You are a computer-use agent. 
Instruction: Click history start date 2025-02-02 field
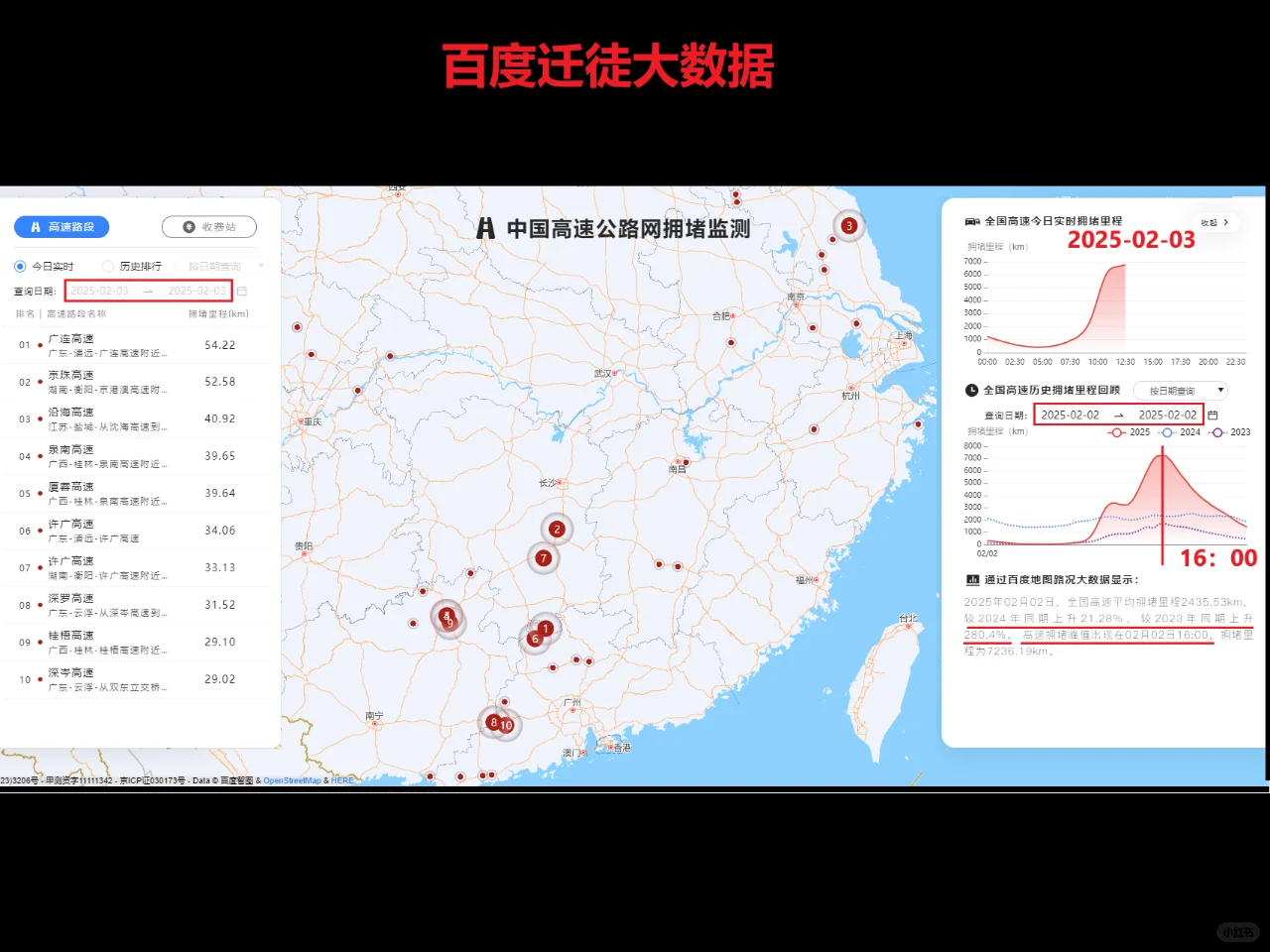pos(1070,415)
